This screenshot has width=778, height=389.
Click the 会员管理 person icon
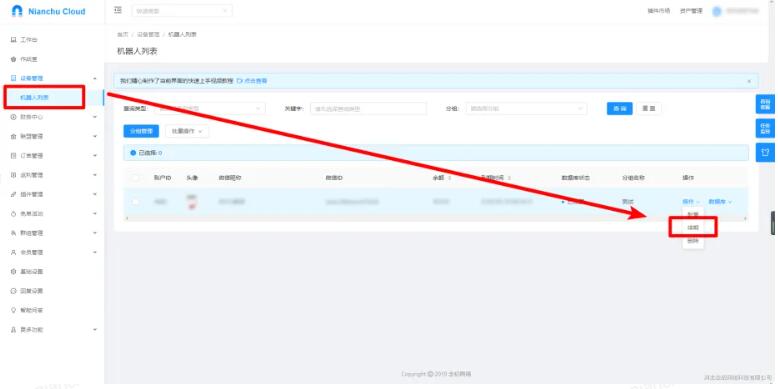tap(13, 252)
